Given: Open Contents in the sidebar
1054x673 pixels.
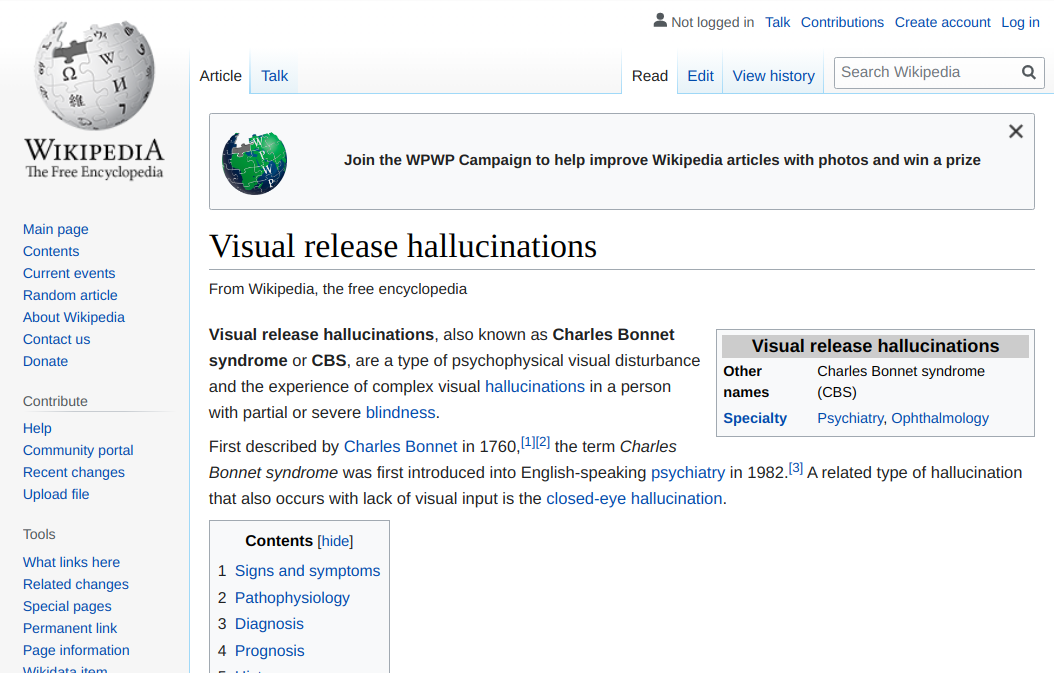Looking at the screenshot, I should click(x=51, y=251).
